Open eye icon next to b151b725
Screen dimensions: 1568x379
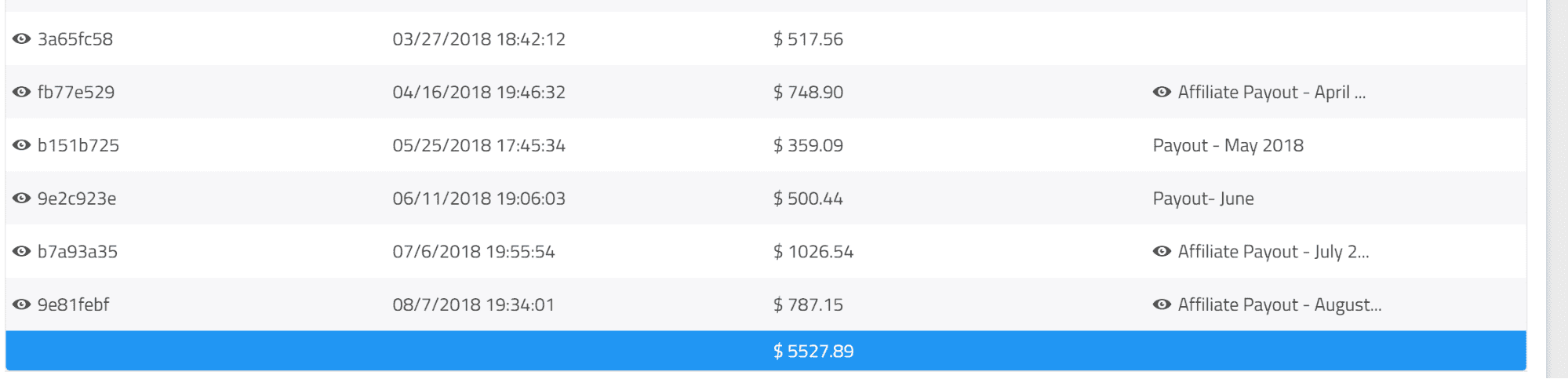pos(21,145)
